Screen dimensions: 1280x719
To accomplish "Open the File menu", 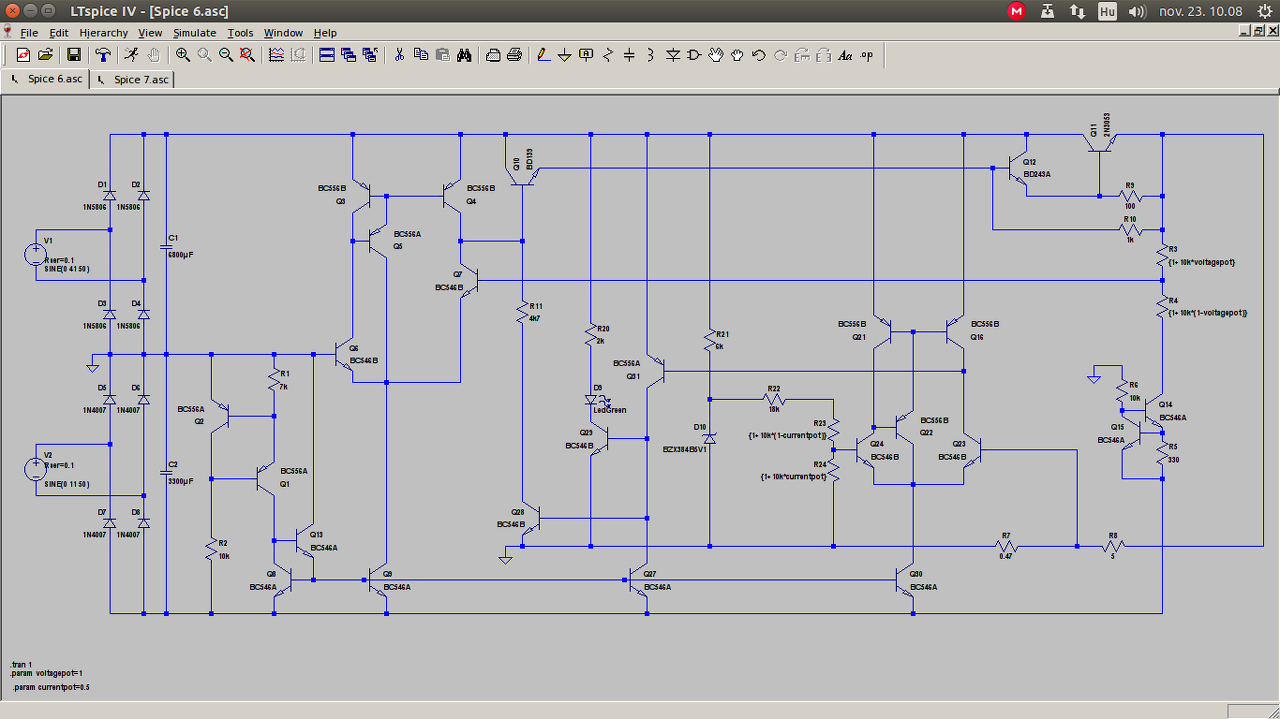I will [28, 33].
